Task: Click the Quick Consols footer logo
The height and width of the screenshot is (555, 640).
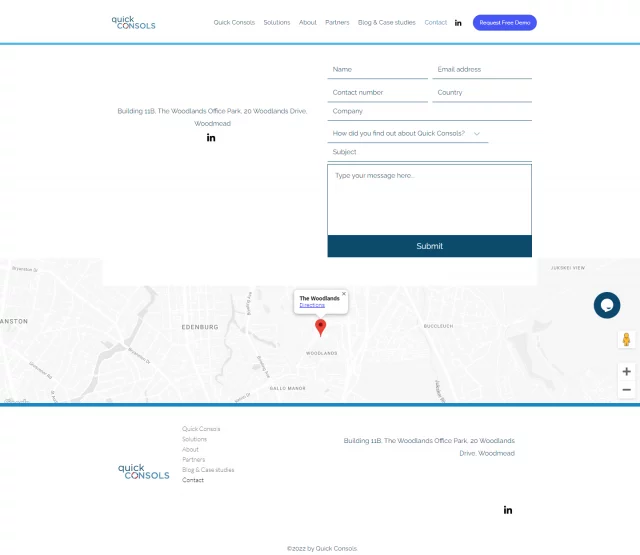Action: (144, 471)
